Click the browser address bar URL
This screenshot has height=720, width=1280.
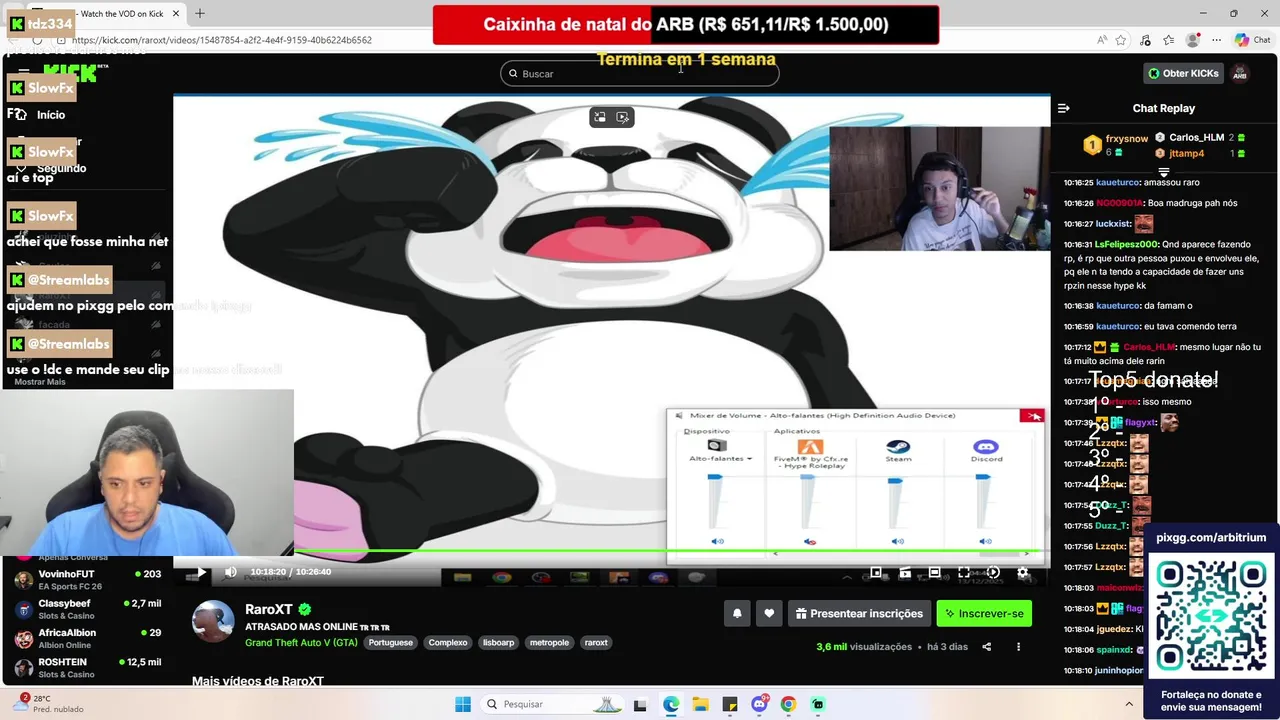pos(222,40)
